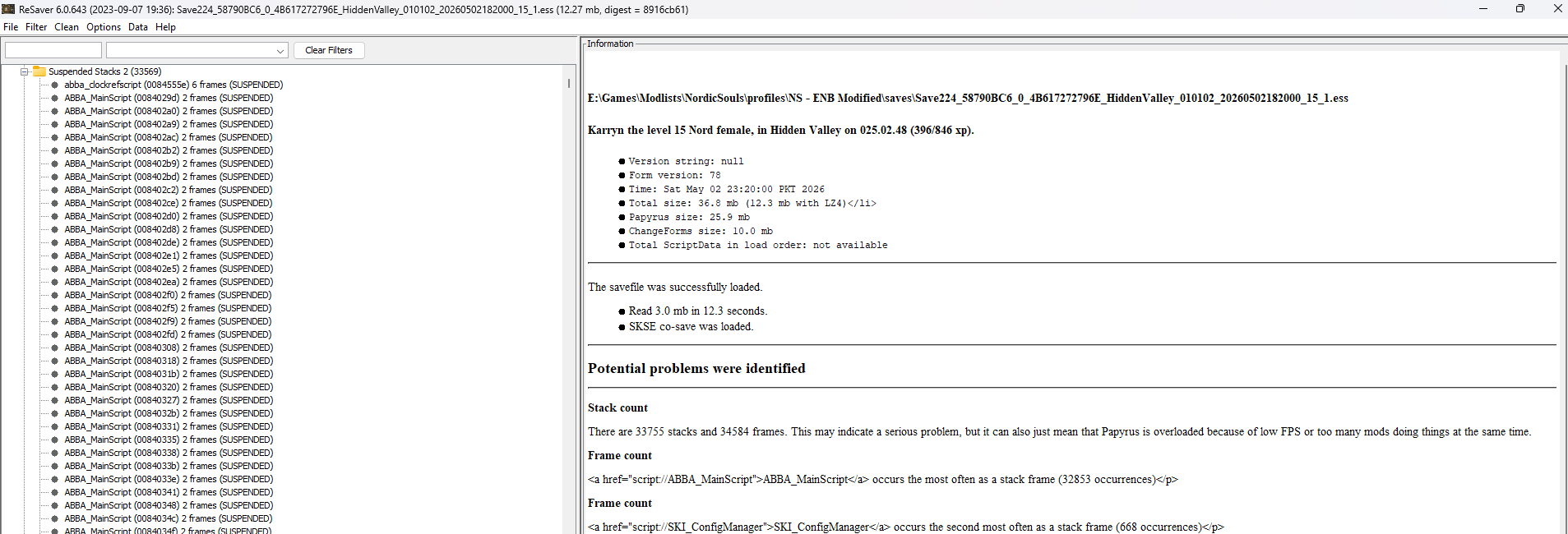Click the SKI_ConfigManager frame count text
The width and height of the screenshot is (1568, 534).
pyautogui.click(x=906, y=527)
